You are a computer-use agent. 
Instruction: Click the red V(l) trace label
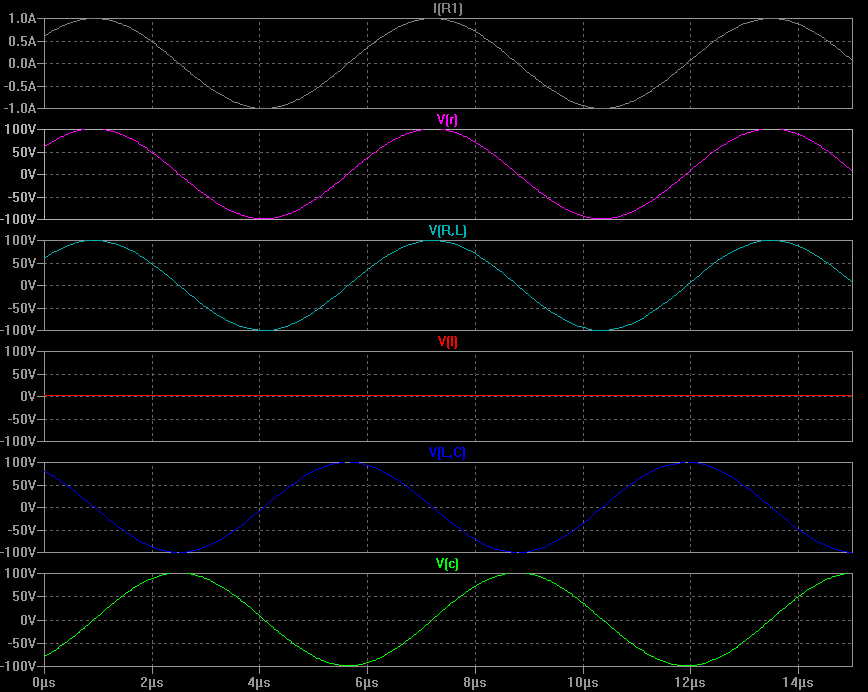[x=447, y=342]
